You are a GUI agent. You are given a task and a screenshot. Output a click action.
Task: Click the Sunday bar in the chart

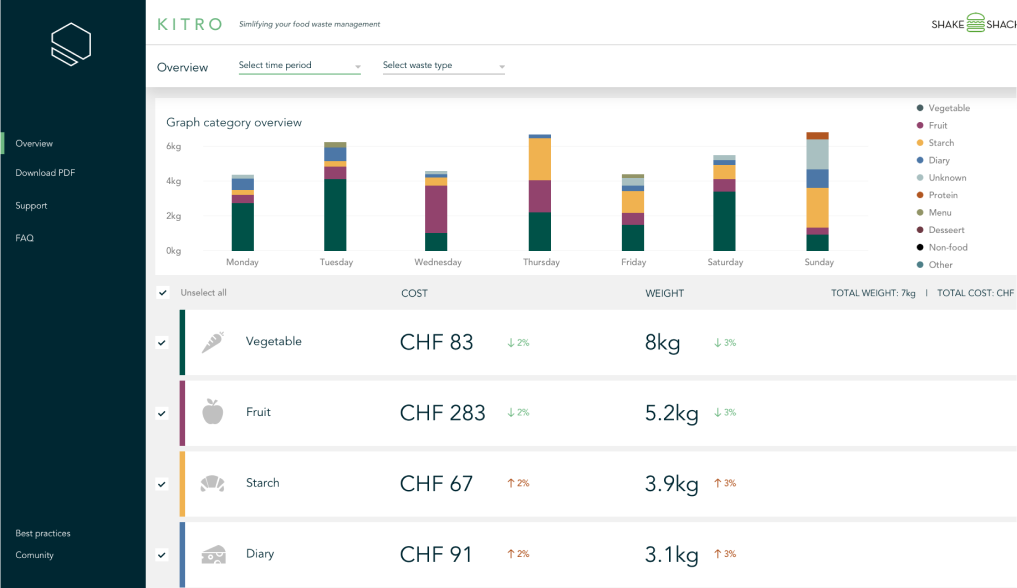817,191
